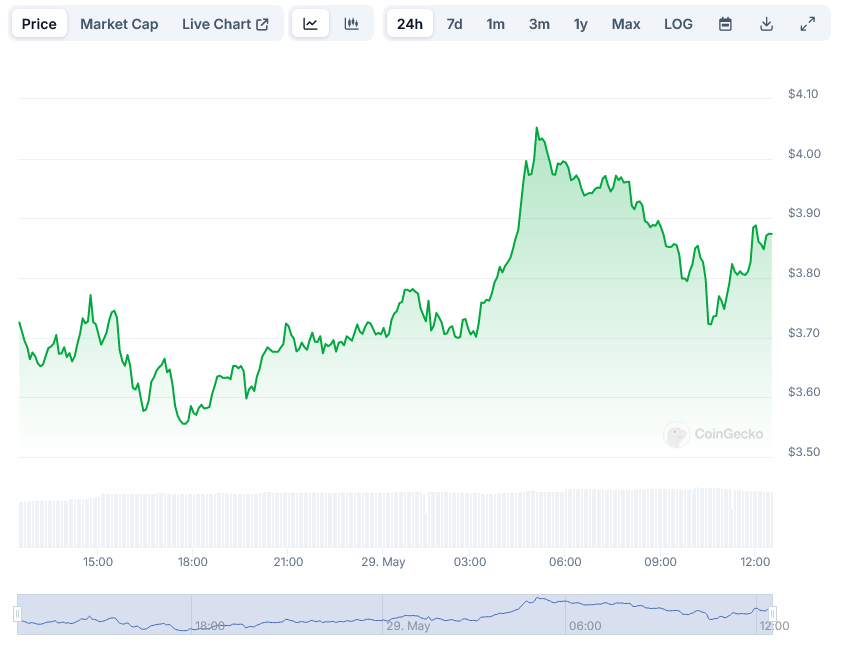Click the $3.50 price axis label

point(804,452)
